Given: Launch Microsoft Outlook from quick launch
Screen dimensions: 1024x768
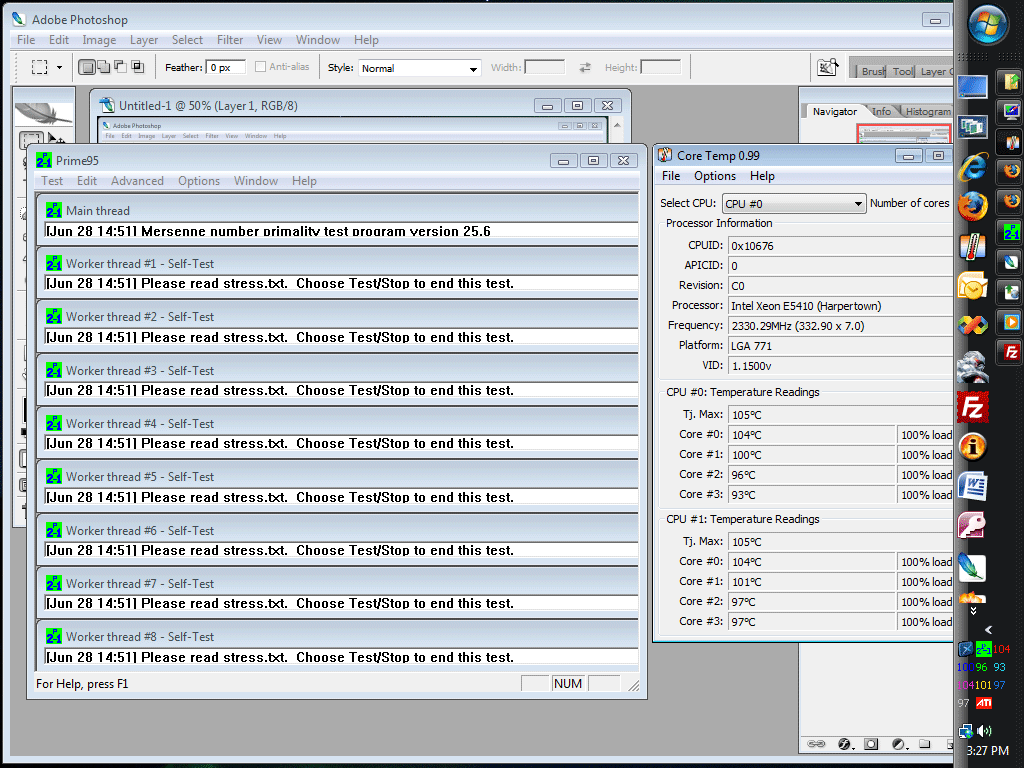Looking at the screenshot, I should tap(972, 286).
